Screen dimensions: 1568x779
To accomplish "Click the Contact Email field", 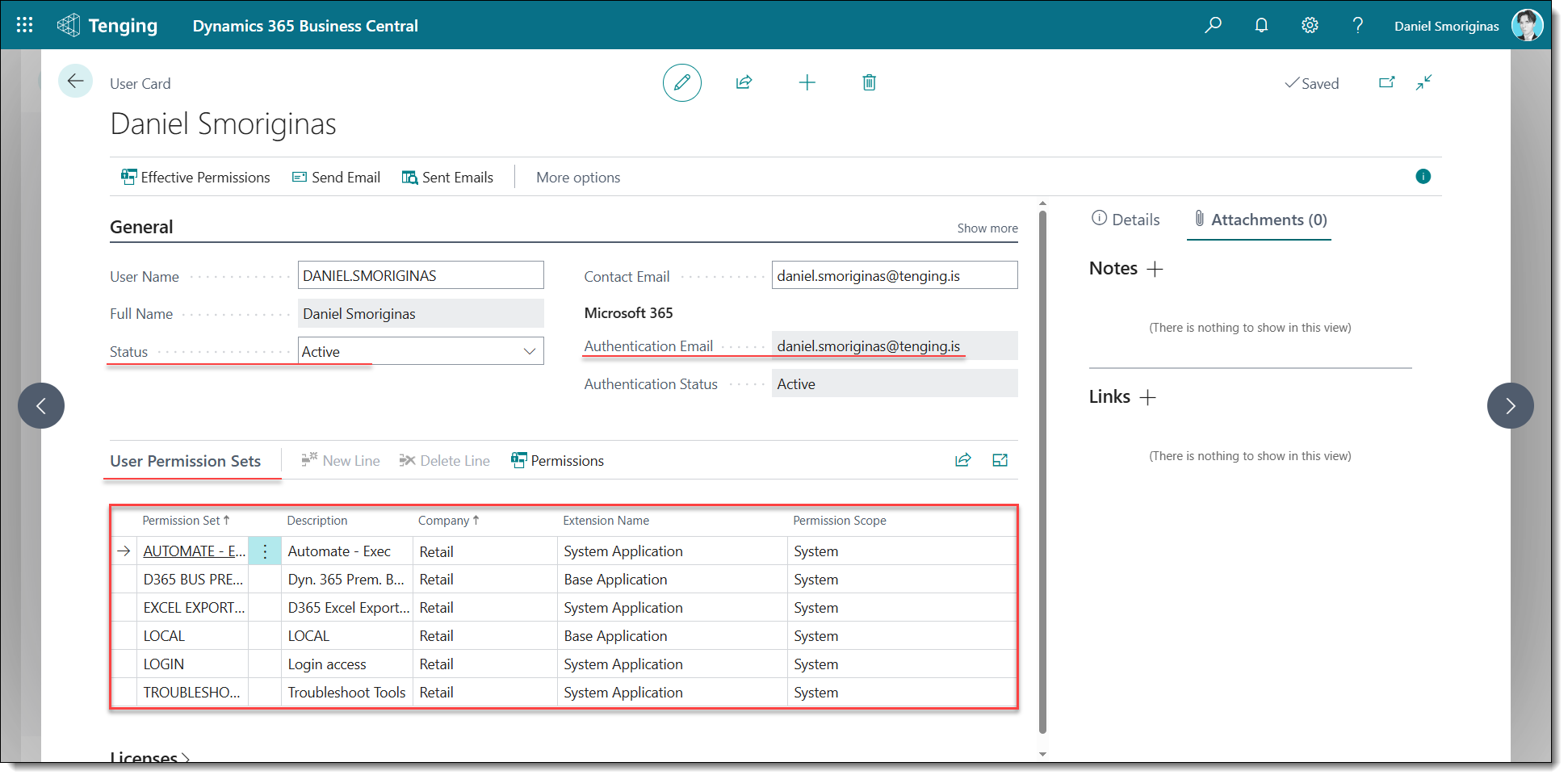I will (895, 275).
